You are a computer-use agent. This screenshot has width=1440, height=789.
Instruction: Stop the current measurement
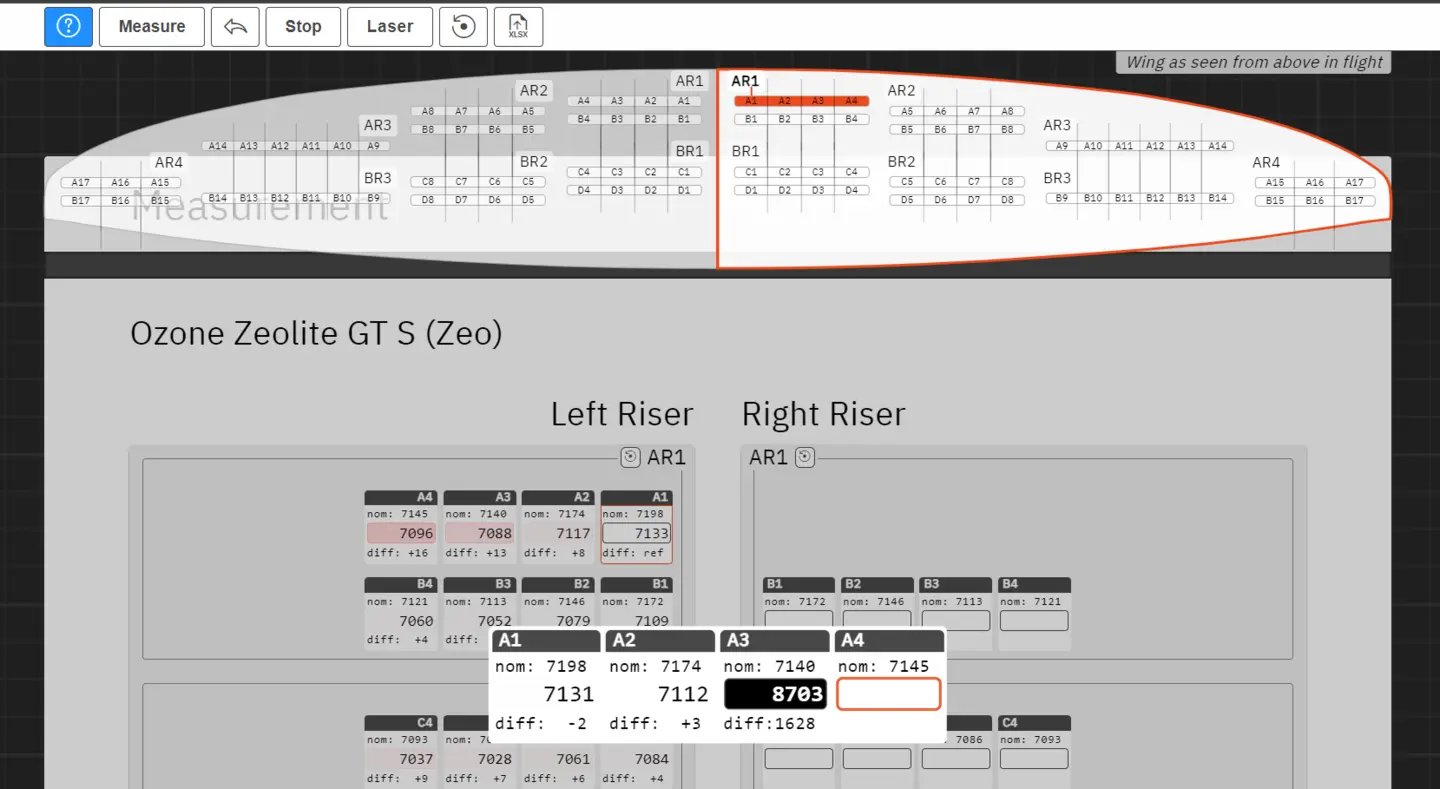[302, 26]
